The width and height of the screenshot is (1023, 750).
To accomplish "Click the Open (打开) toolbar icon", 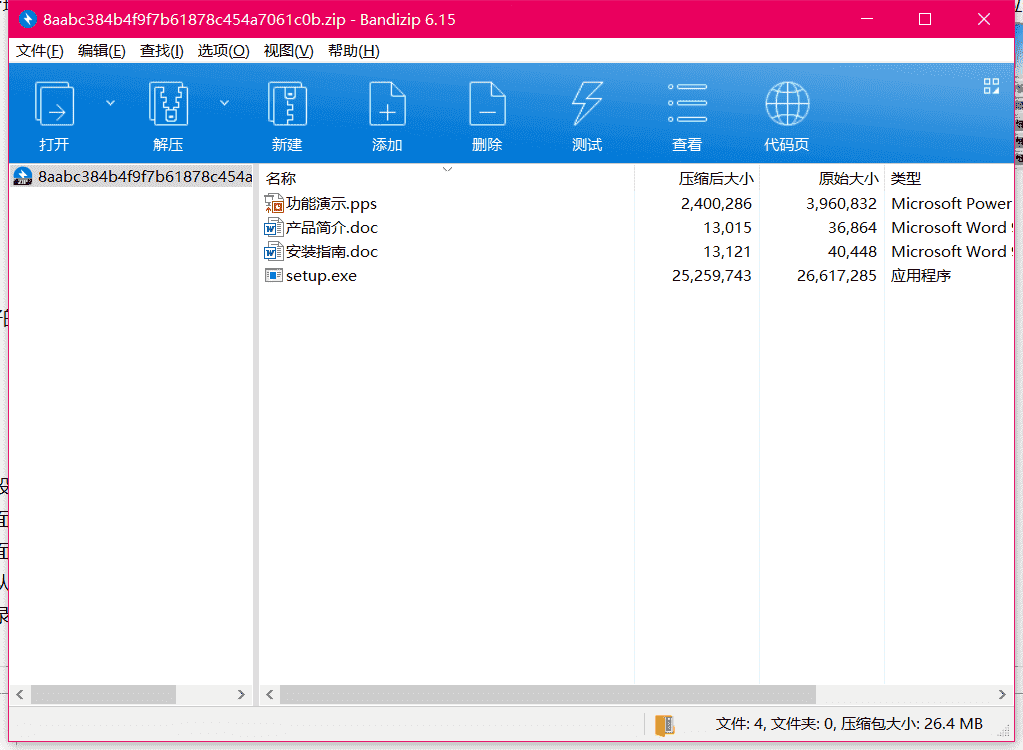I will (x=54, y=104).
